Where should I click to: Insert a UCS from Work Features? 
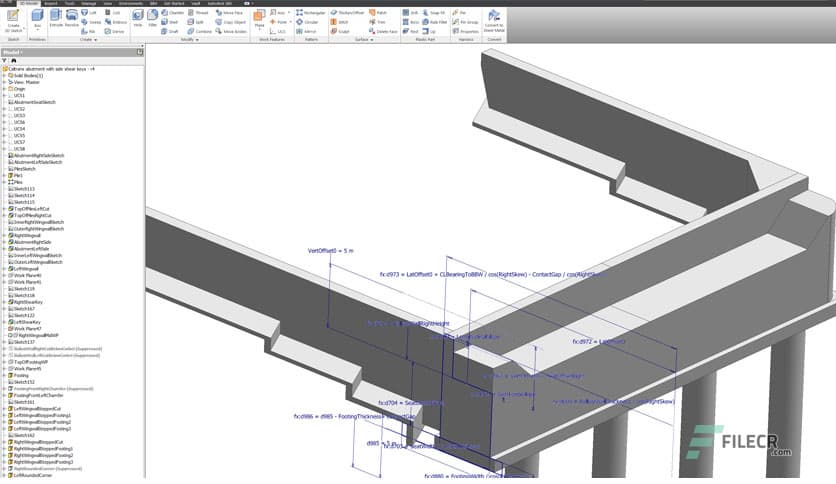coord(278,31)
